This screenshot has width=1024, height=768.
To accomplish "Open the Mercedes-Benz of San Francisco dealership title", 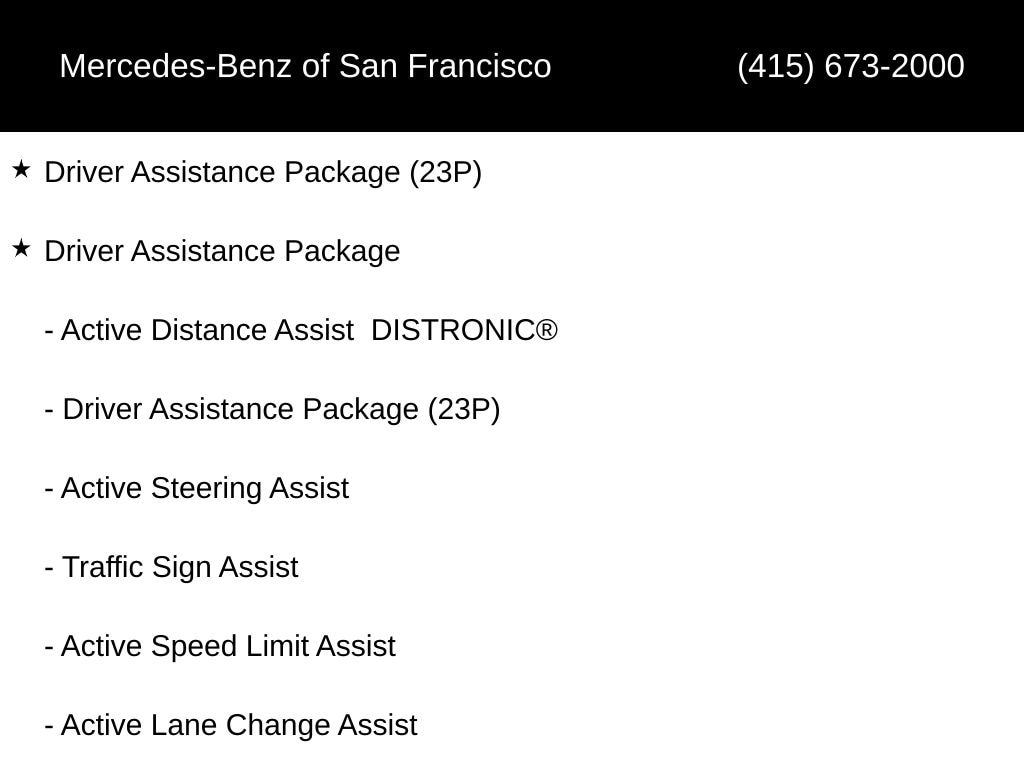I will point(306,66).
